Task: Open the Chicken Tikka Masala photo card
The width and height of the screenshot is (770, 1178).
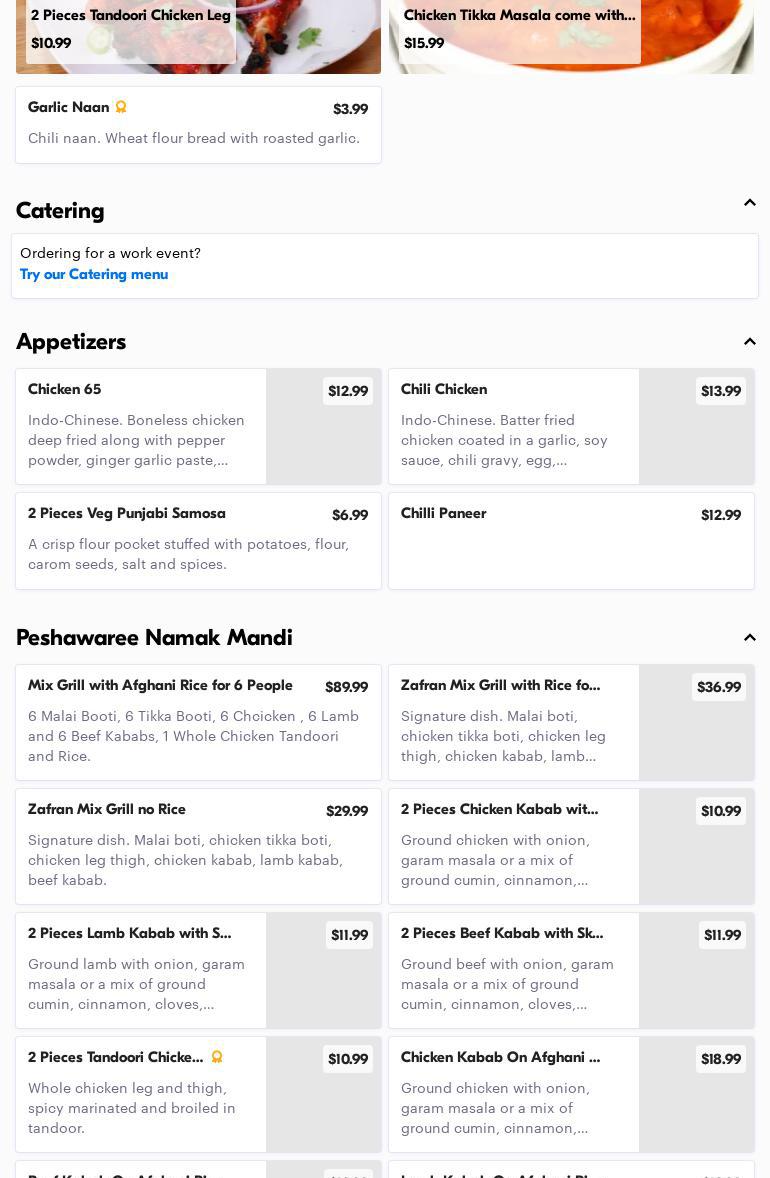Action: point(571,36)
